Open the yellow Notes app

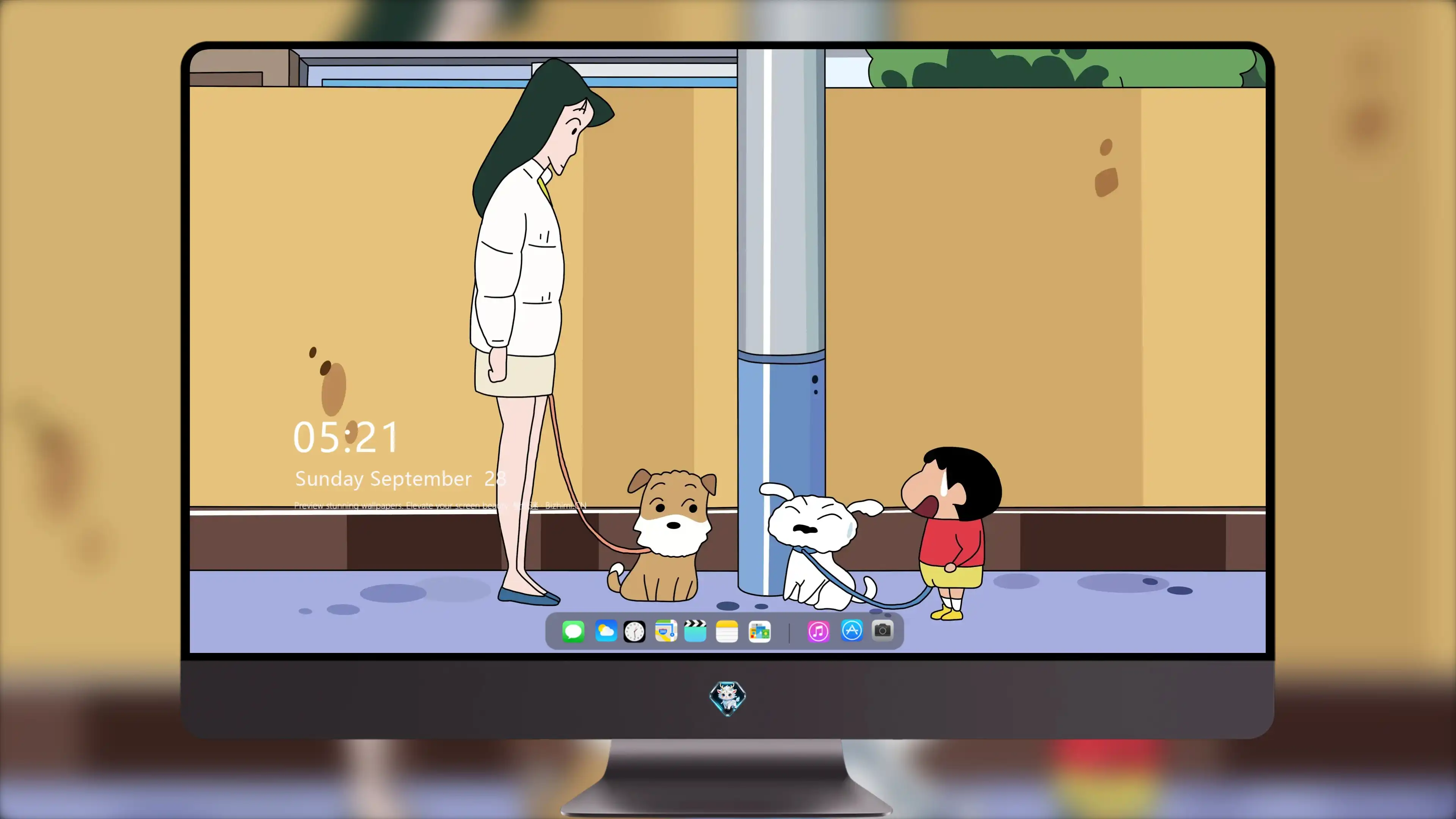[x=727, y=631]
